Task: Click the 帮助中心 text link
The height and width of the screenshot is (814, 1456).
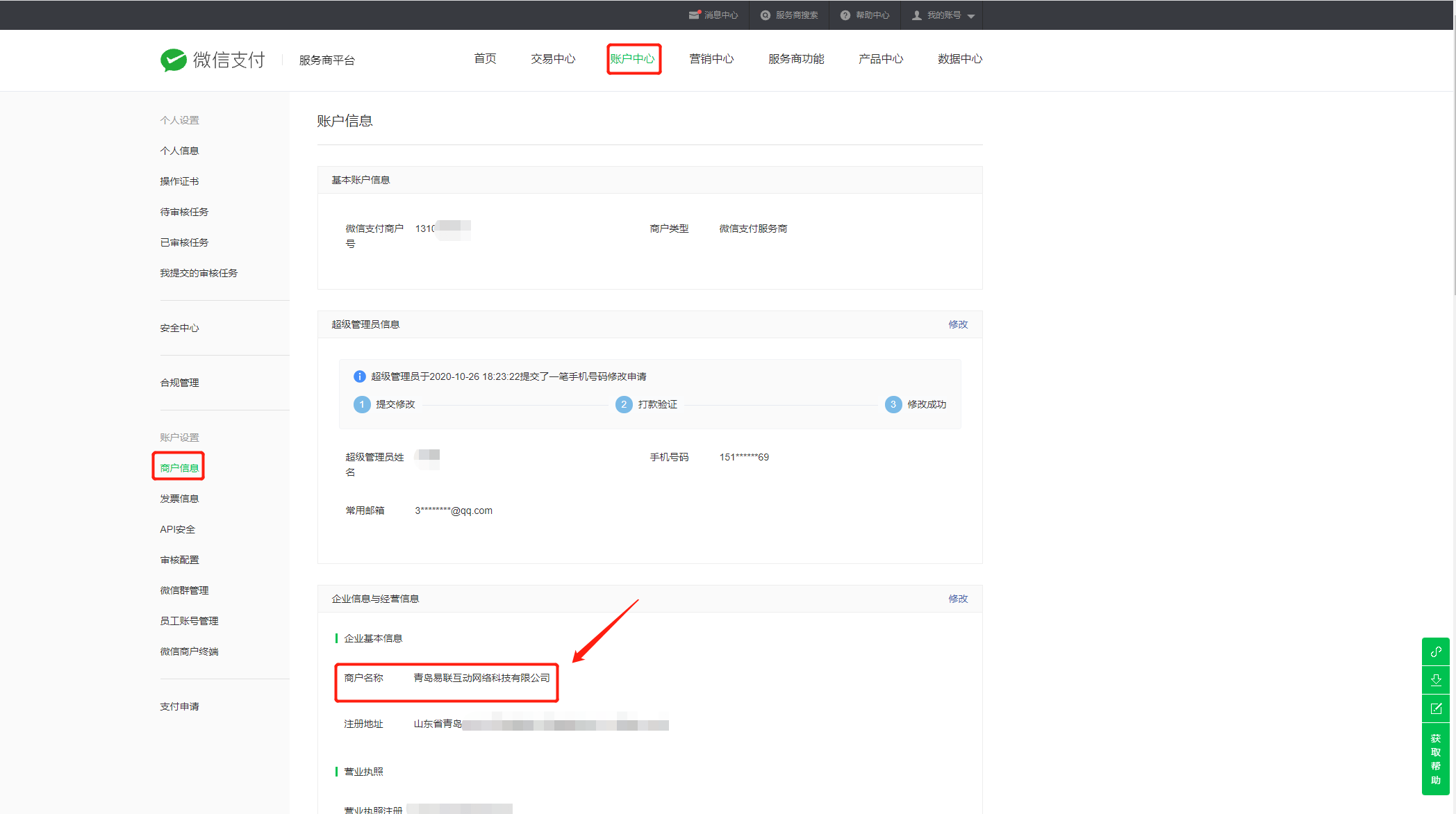Action: pos(872,15)
